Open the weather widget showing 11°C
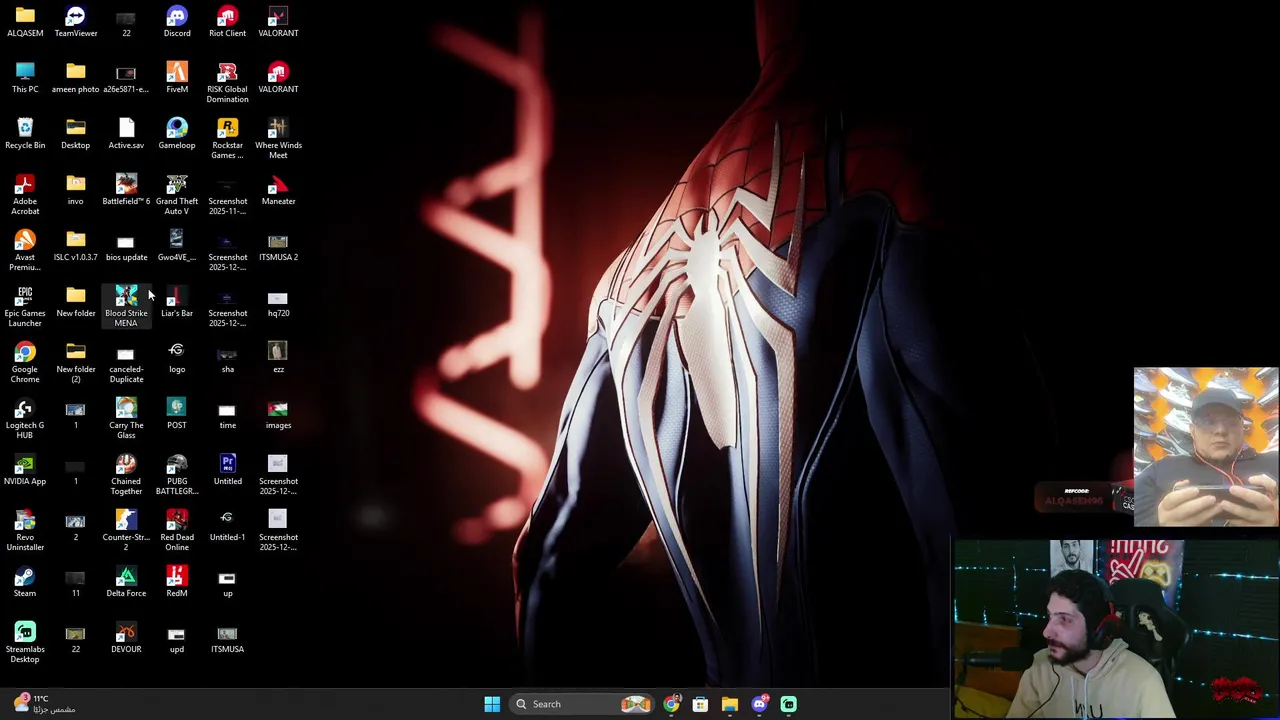This screenshot has height=720, width=1280. point(43,704)
